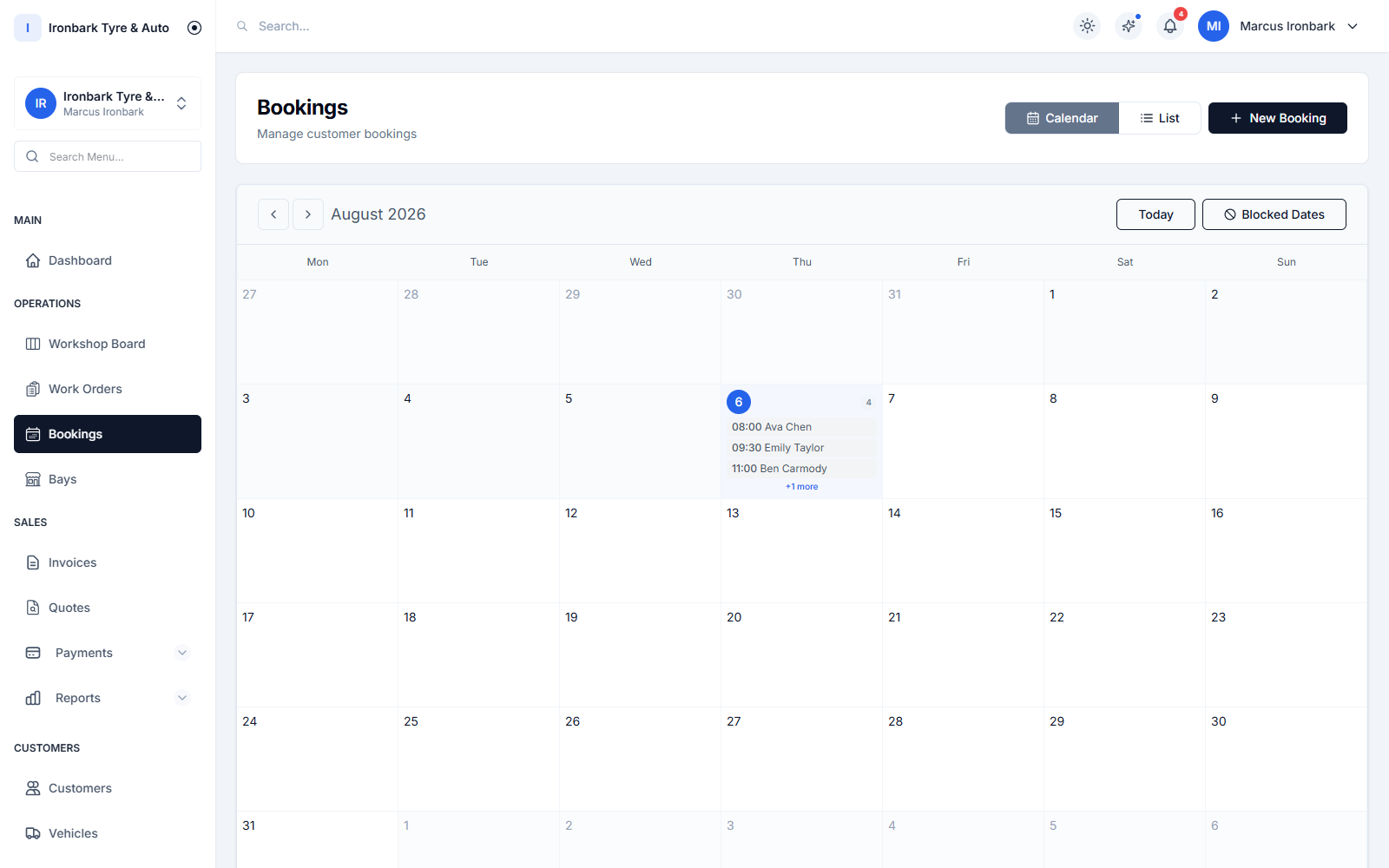Open the Blocked Dates button
The image size is (1389, 868).
[1274, 214]
